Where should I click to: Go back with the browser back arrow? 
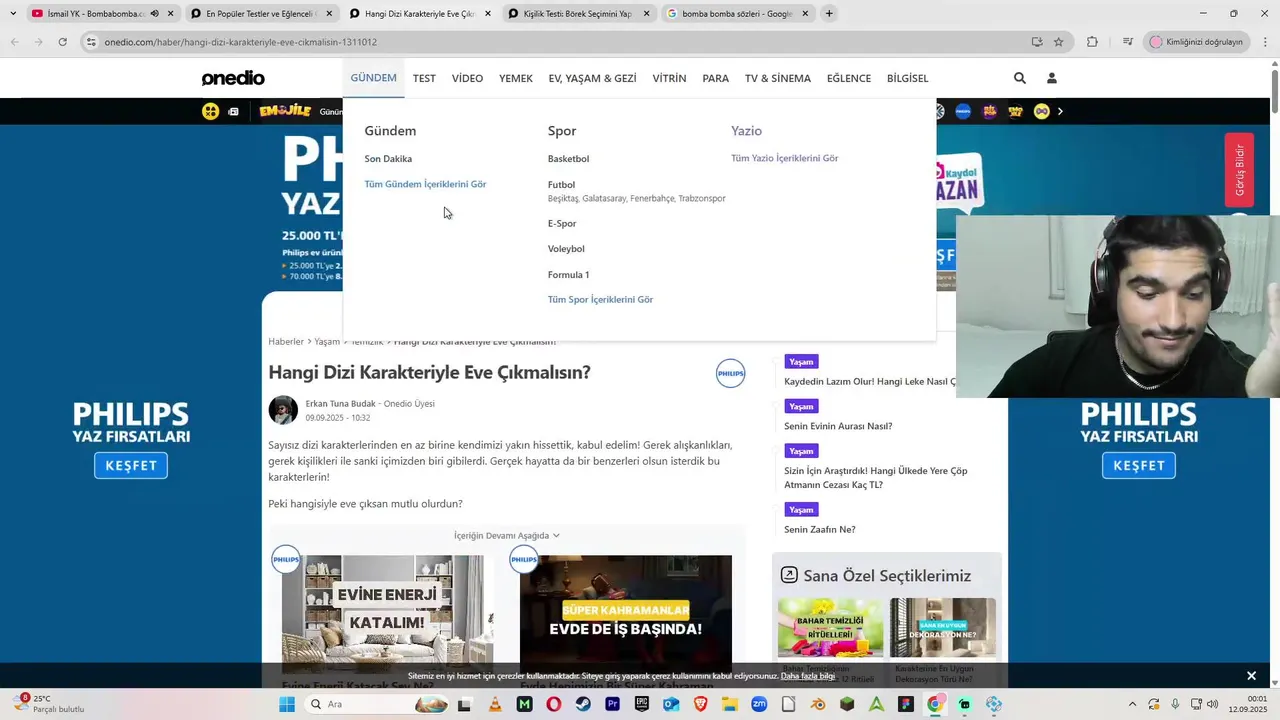14,42
